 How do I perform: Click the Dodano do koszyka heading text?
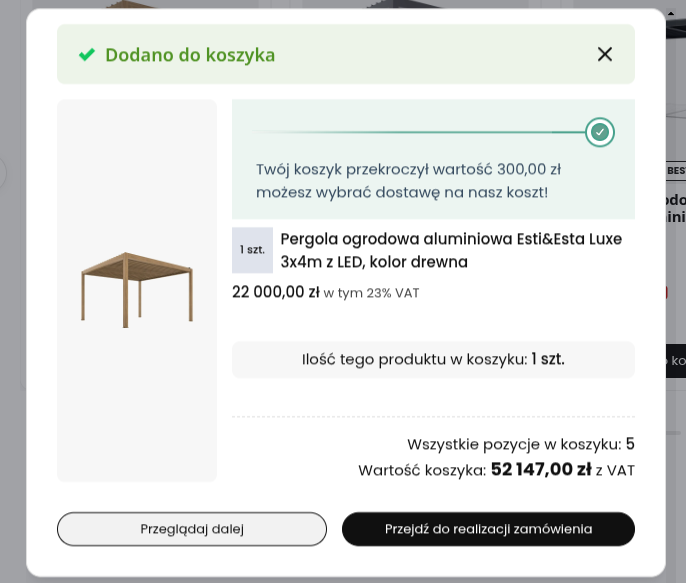(190, 55)
